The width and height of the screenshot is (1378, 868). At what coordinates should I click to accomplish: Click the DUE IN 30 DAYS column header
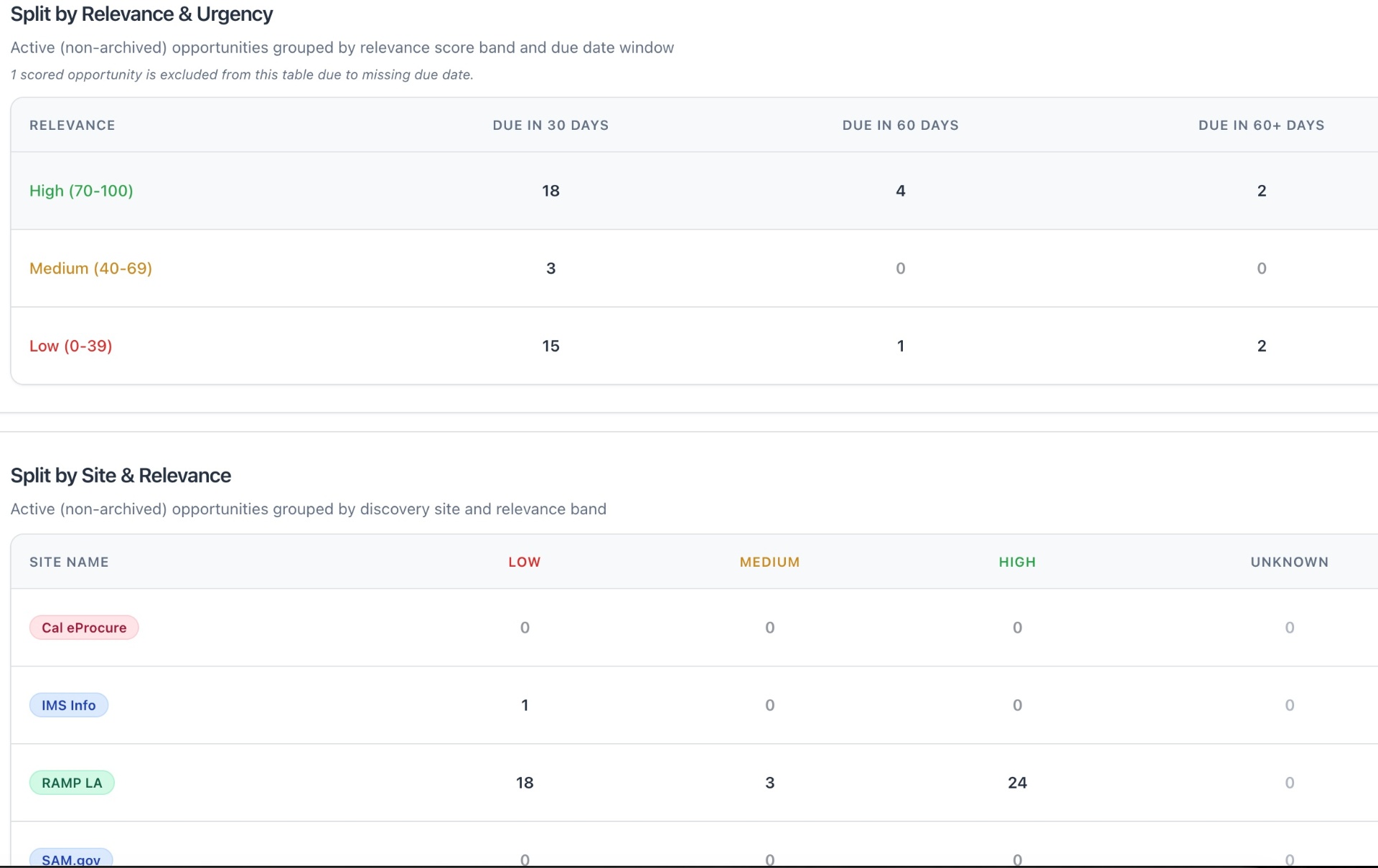click(550, 125)
